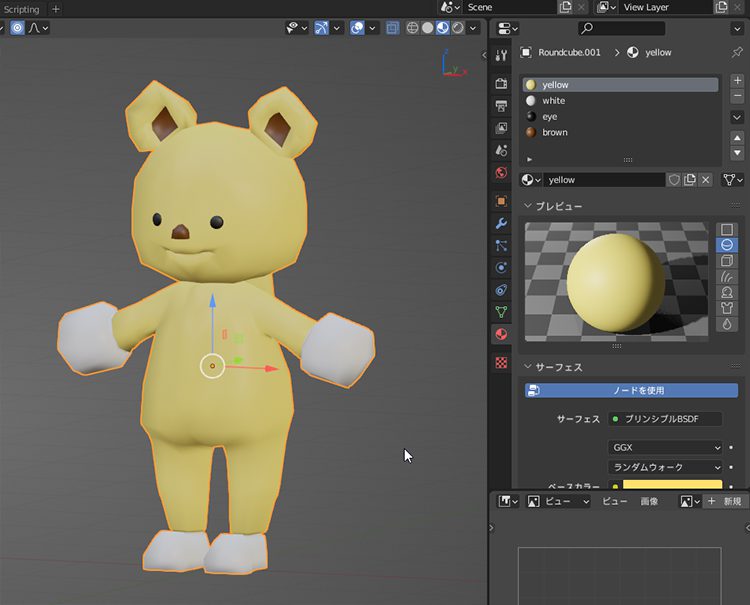Open the GGX distribution dropdown
The image size is (750, 605).
click(664, 447)
